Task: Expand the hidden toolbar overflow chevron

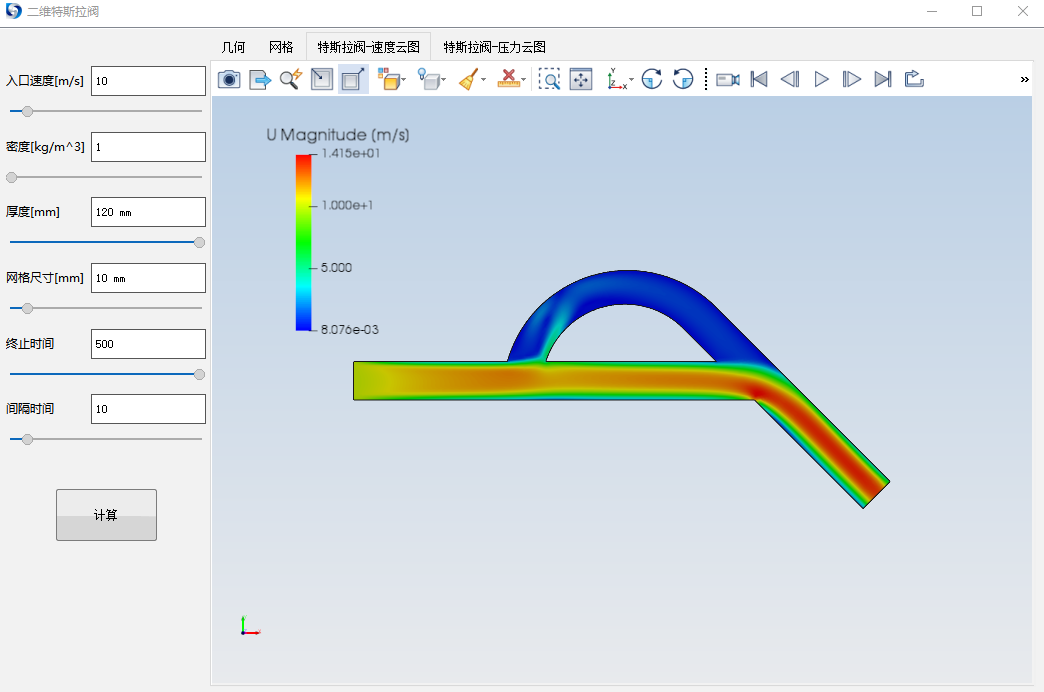Action: point(1025,80)
